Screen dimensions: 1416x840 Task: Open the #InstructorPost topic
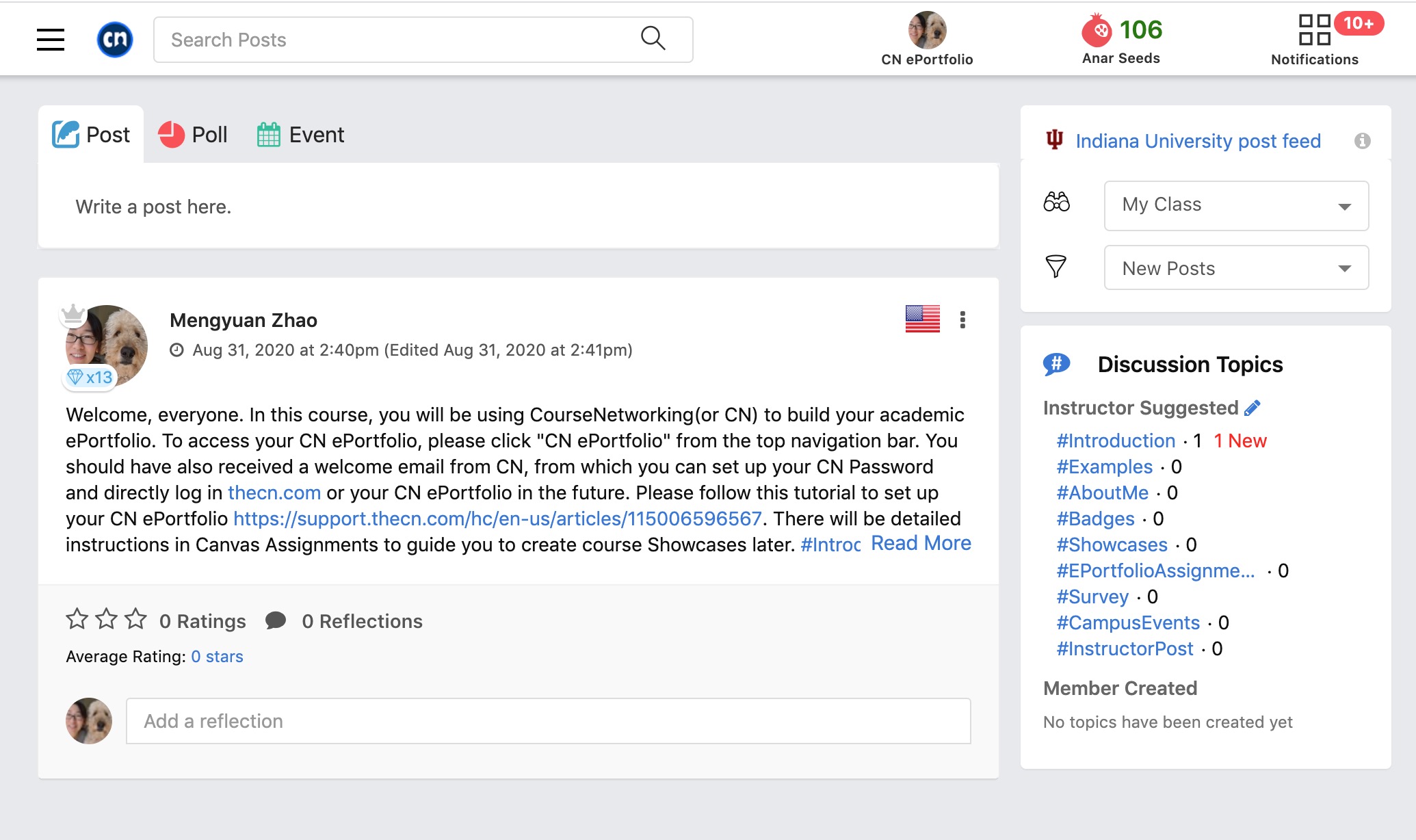1125,648
